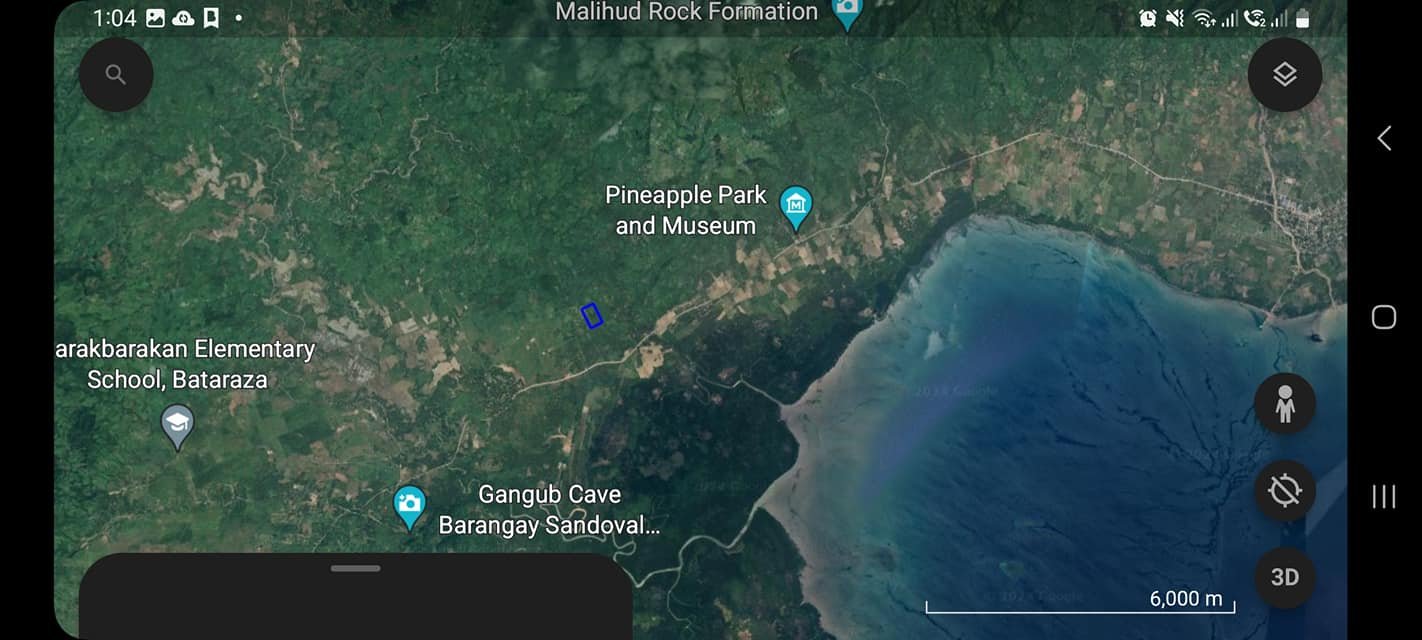This screenshot has height=640, width=1422.
Task: Click the blue polygon outline on map
Action: 592,316
